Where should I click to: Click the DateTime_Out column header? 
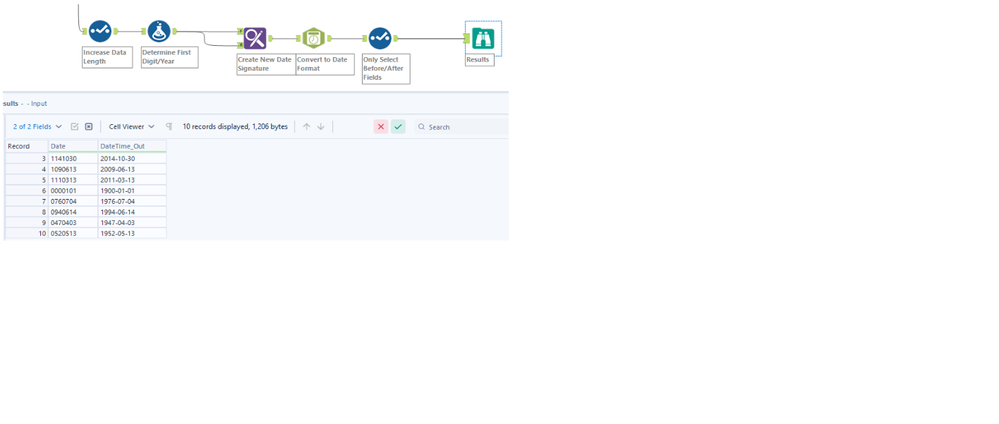(133, 146)
